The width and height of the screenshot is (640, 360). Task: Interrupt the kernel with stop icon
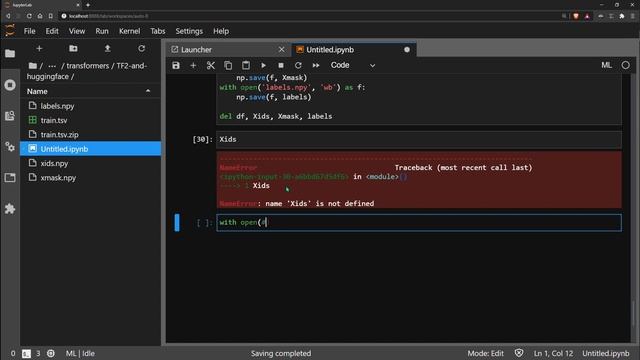(x=281, y=65)
